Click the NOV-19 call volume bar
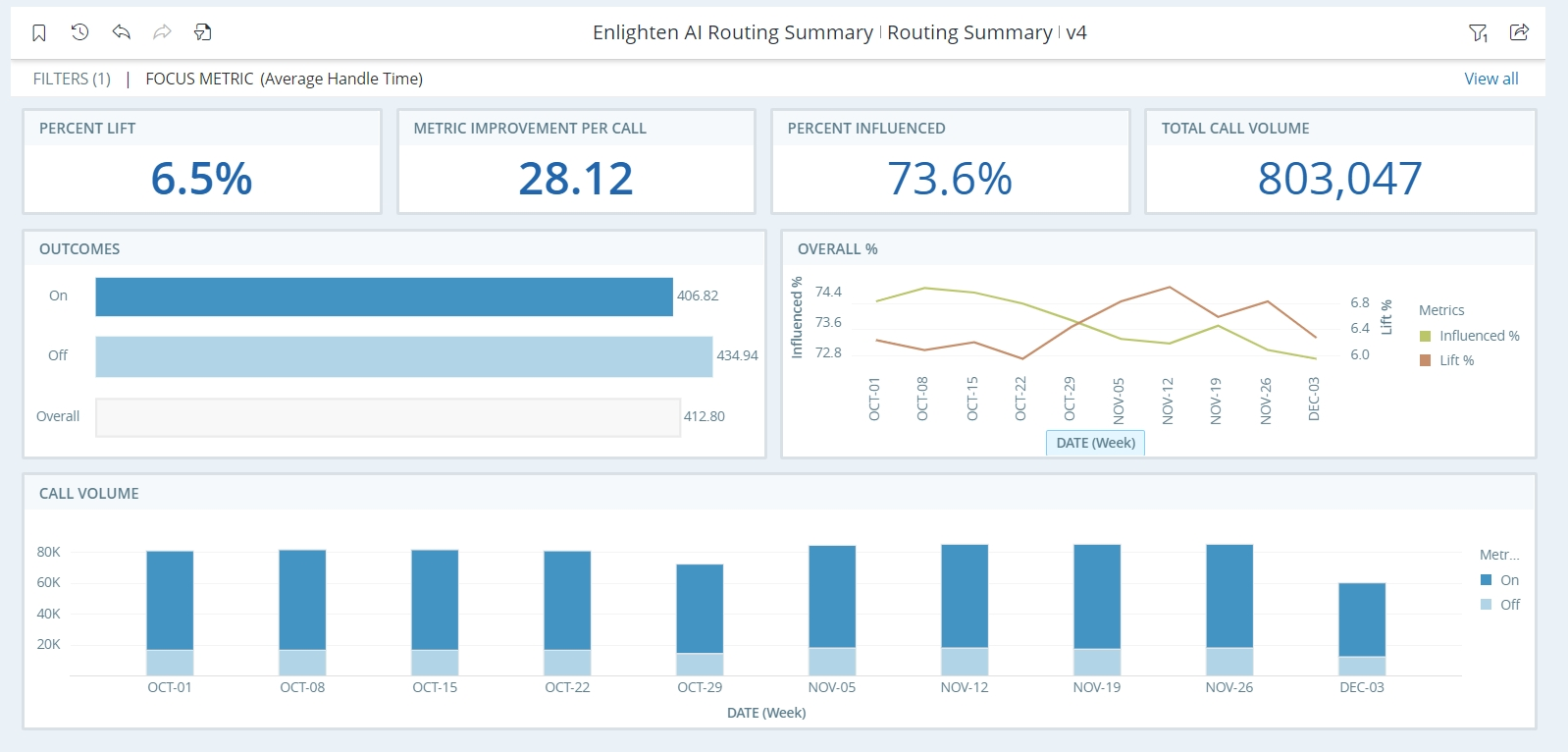The height and width of the screenshot is (752, 1568). coord(1097,610)
